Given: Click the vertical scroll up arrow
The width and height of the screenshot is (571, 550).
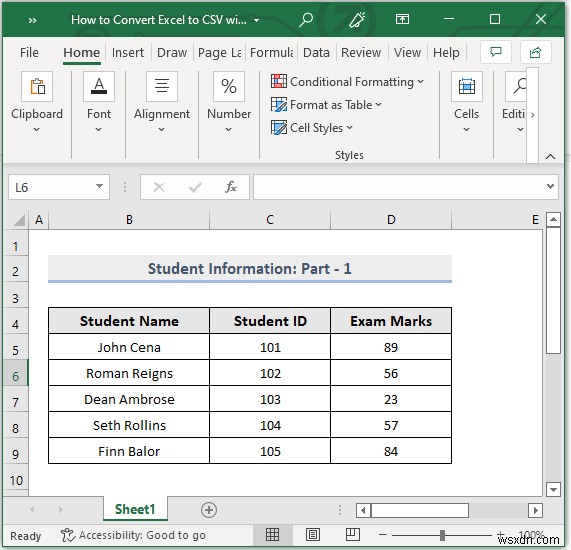Looking at the screenshot, I should coord(553,220).
